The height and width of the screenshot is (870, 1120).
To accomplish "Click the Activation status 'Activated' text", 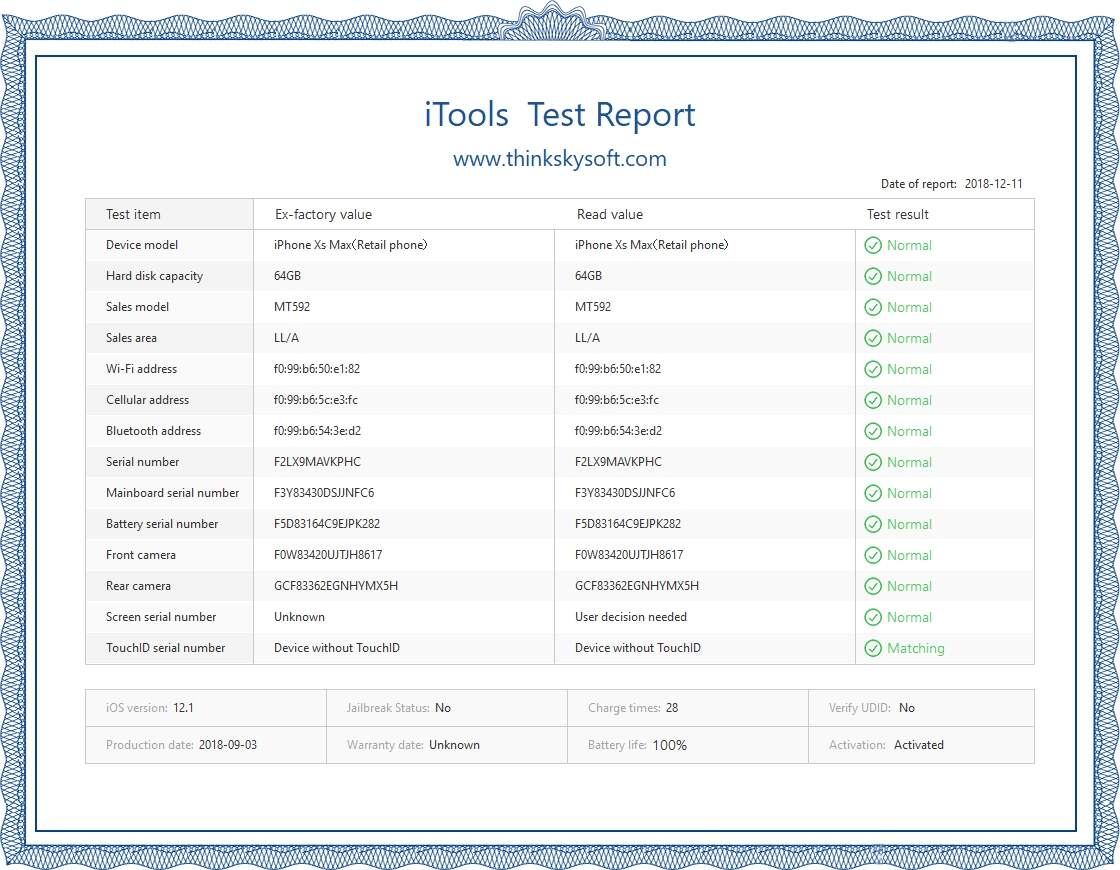I will (918, 745).
